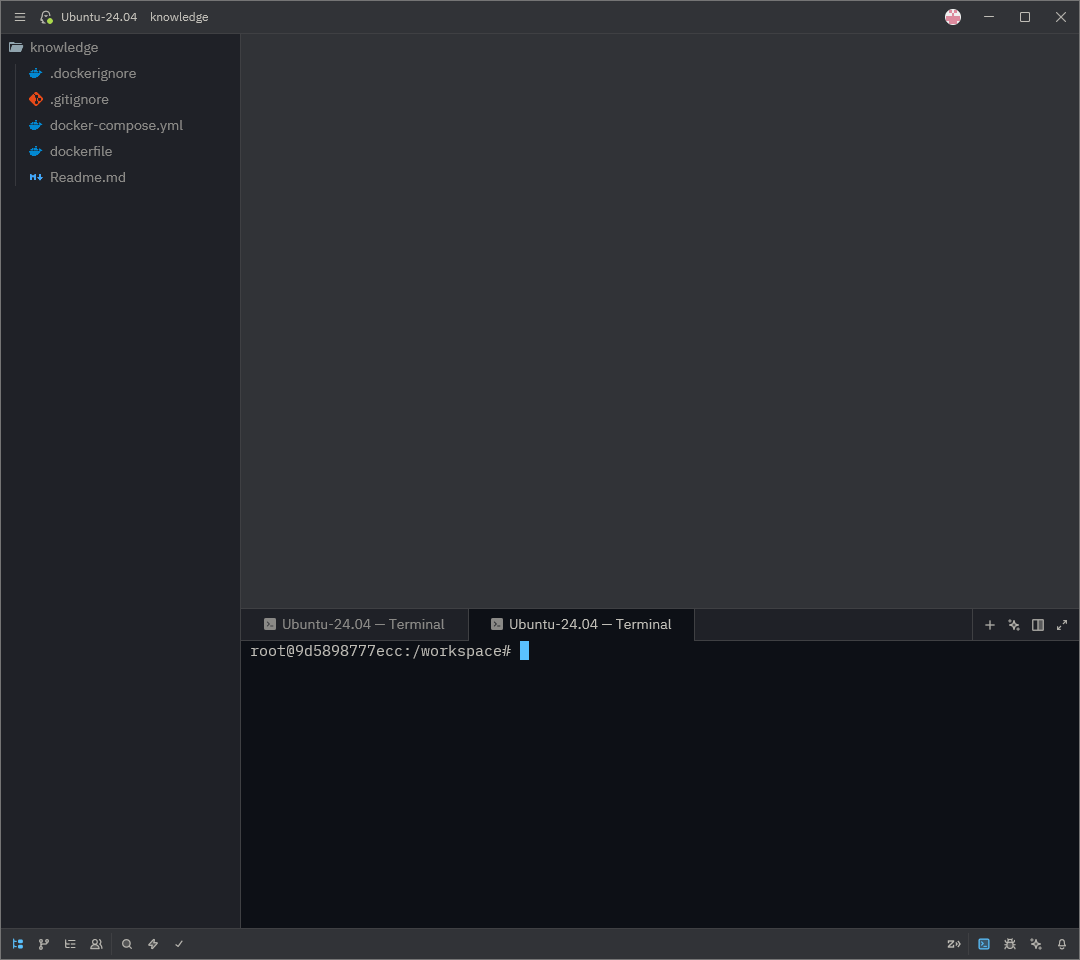The width and height of the screenshot is (1080, 960).
Task: Toggle the project panel from status bar
Action: [18, 944]
